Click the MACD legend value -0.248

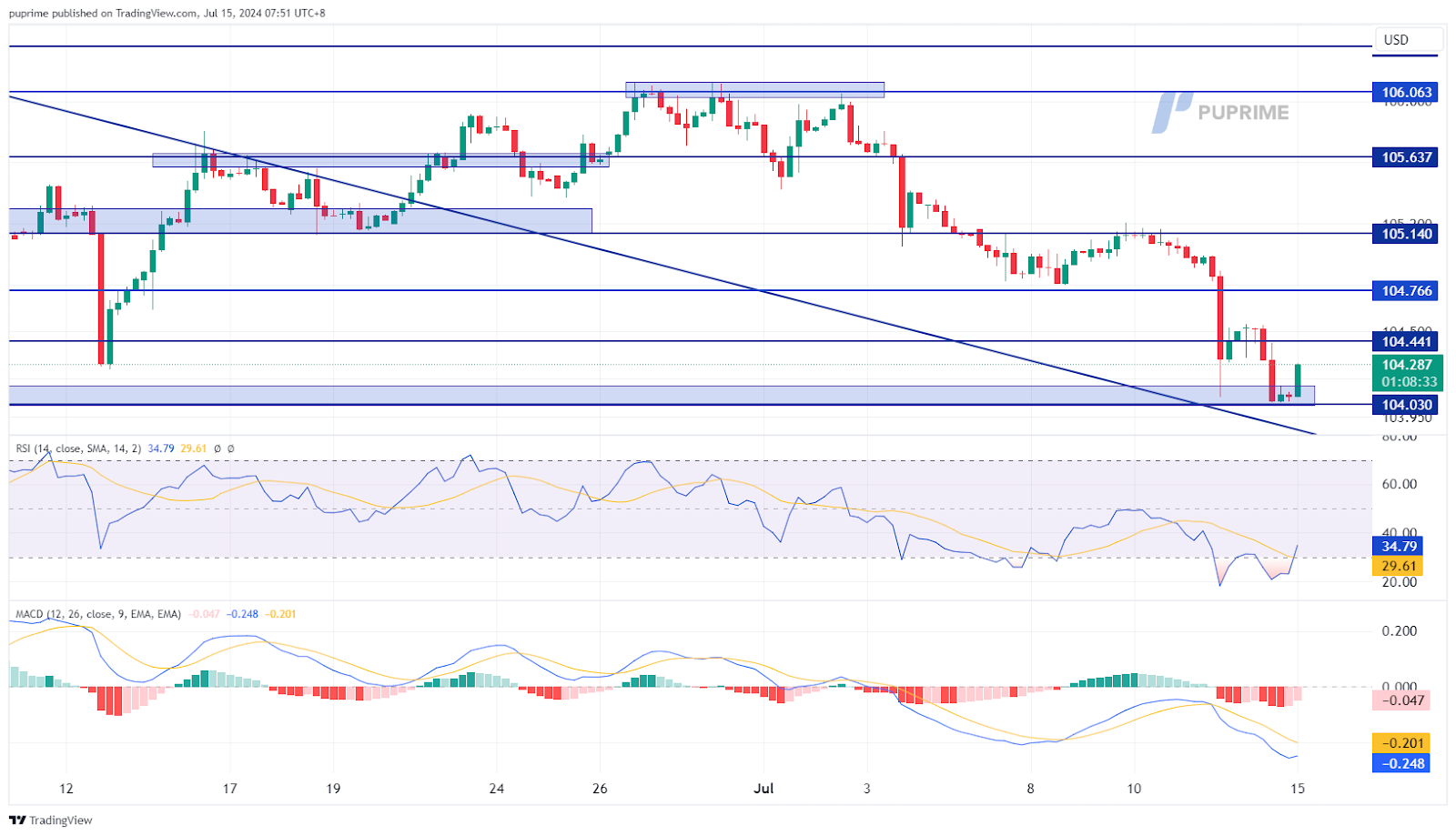(241, 614)
